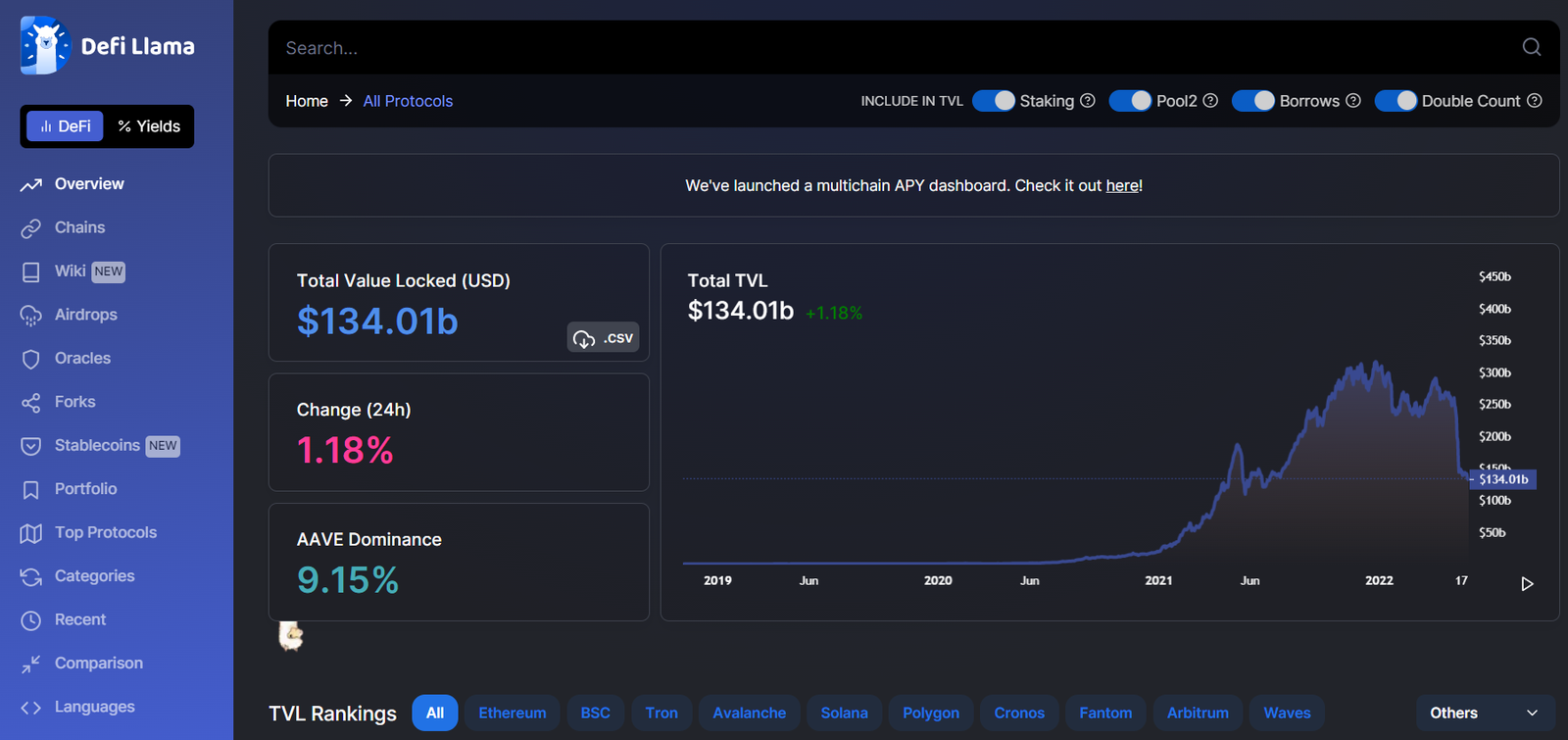
Task: Toggle the Pool2 switch
Action: tap(1130, 101)
